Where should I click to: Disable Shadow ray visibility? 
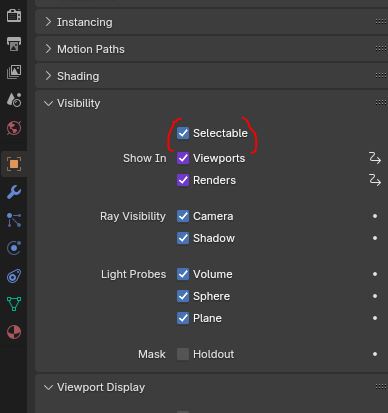point(183,238)
